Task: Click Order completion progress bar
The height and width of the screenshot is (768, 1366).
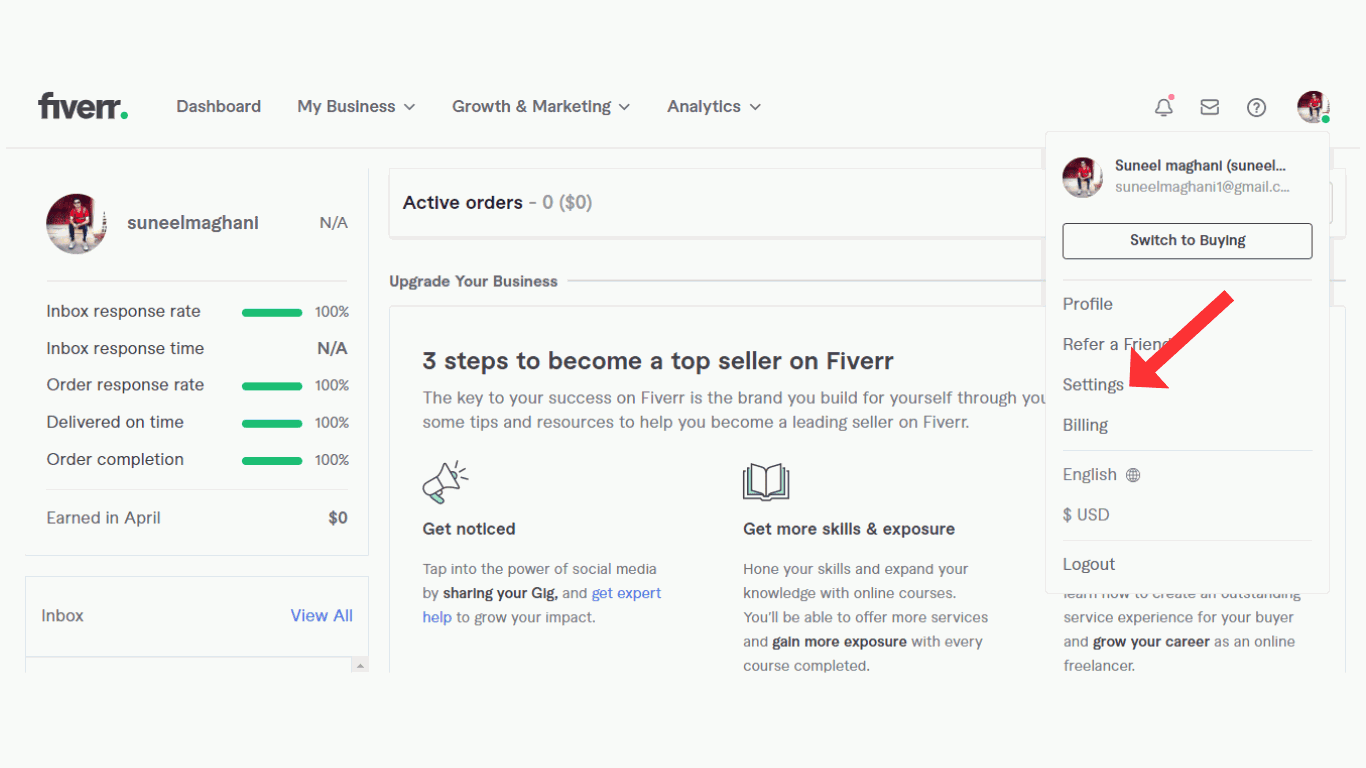Action: coord(272,460)
